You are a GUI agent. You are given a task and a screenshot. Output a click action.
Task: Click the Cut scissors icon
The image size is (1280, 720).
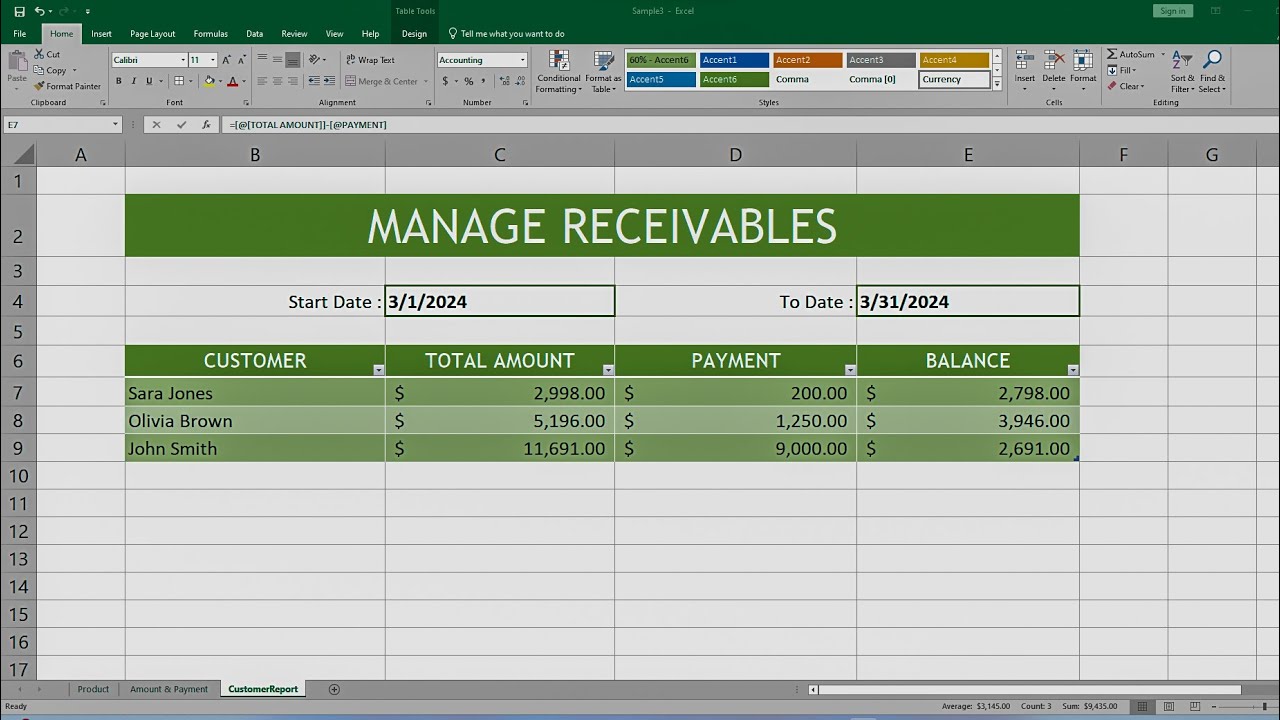click(40, 54)
